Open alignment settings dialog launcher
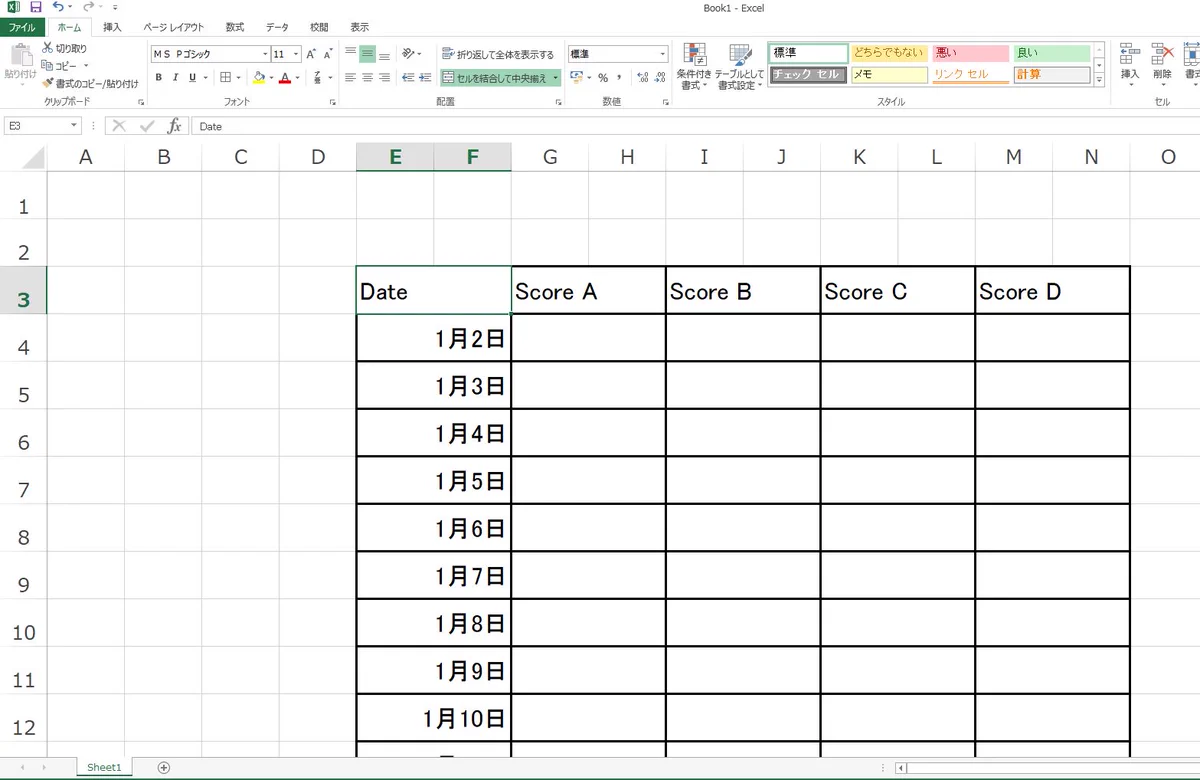This screenshot has height=780, width=1200. [x=557, y=102]
